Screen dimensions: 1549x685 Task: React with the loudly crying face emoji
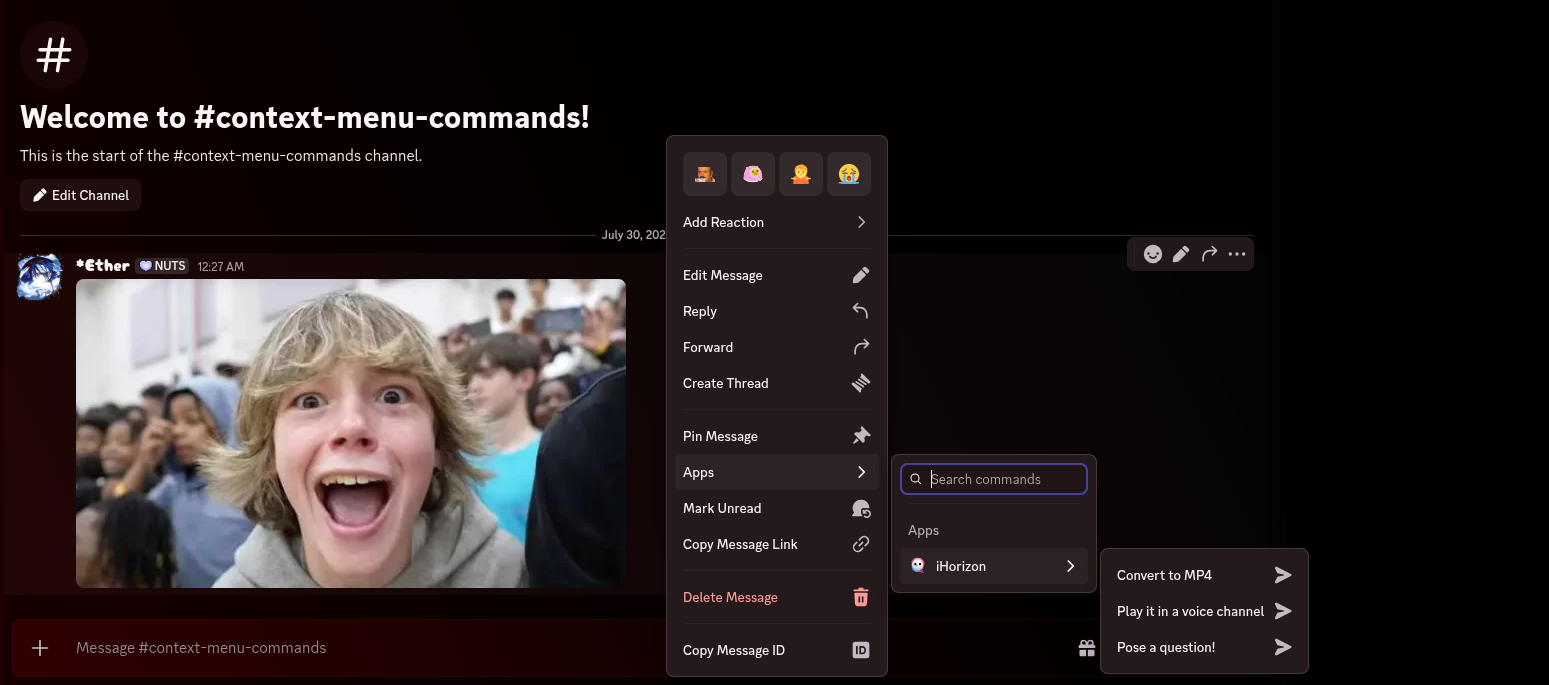click(849, 174)
